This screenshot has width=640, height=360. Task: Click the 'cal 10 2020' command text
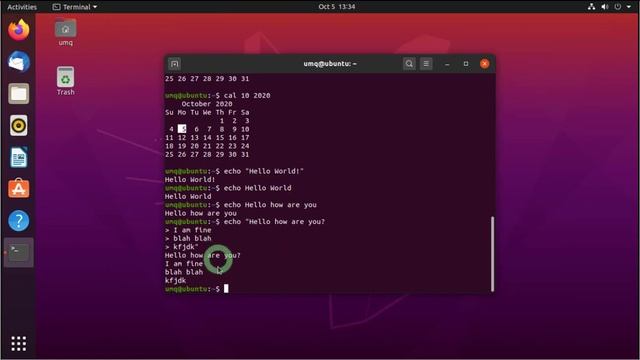pos(247,96)
